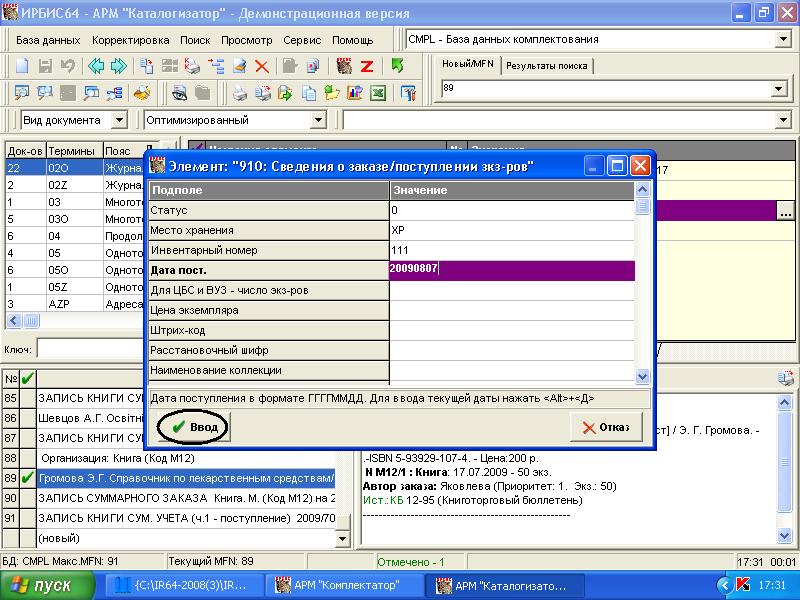The height and width of the screenshot is (600, 800).
Task: Click the eye view icon in toolbar
Action: (181, 94)
